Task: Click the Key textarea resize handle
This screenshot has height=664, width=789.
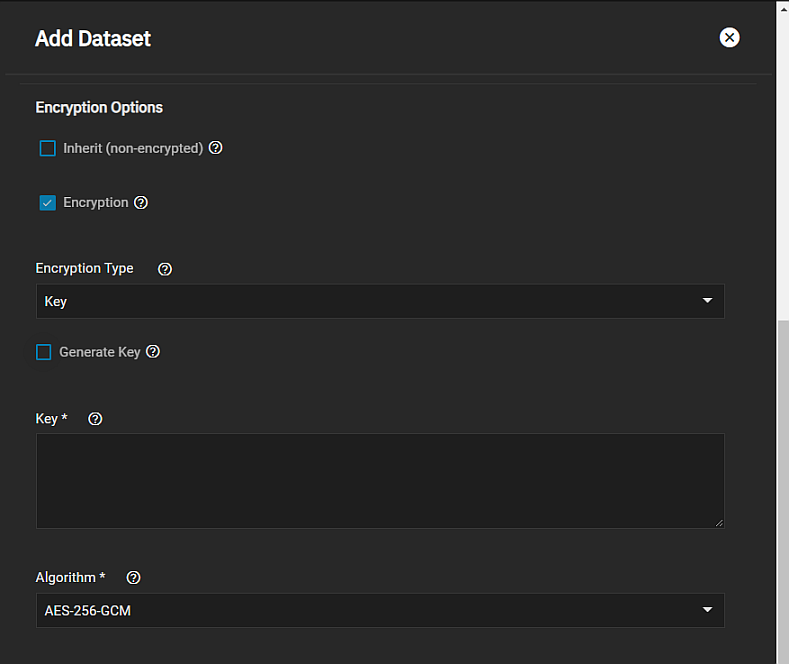Action: click(719, 522)
